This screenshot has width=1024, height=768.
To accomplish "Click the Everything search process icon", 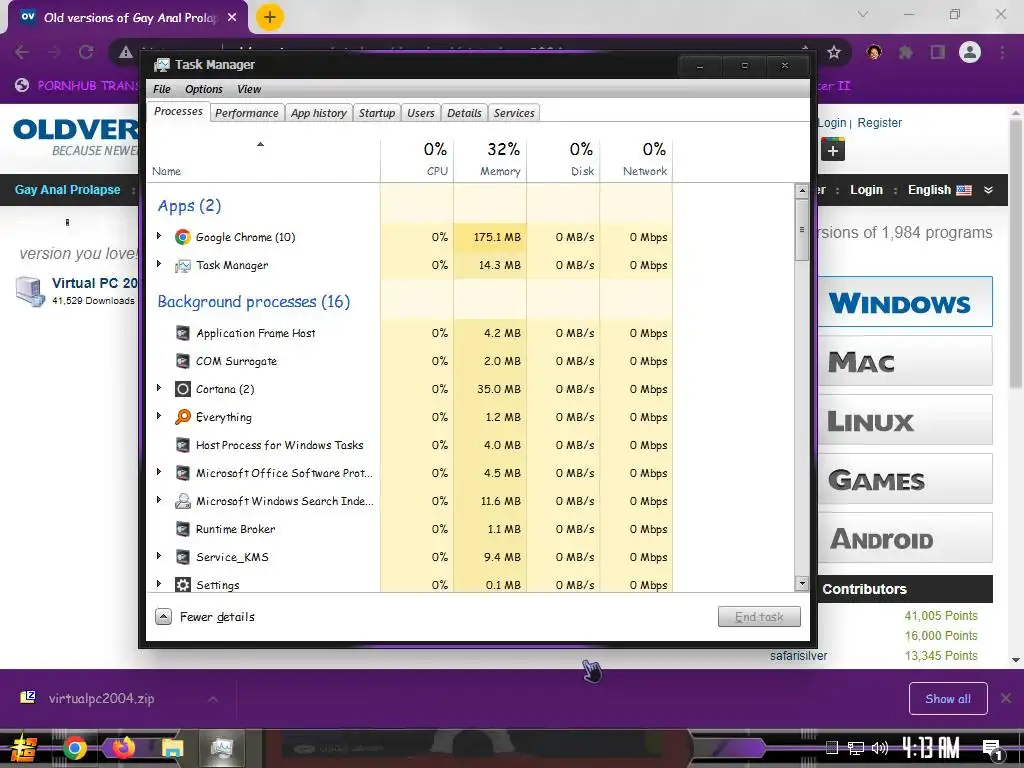I will coord(183,417).
